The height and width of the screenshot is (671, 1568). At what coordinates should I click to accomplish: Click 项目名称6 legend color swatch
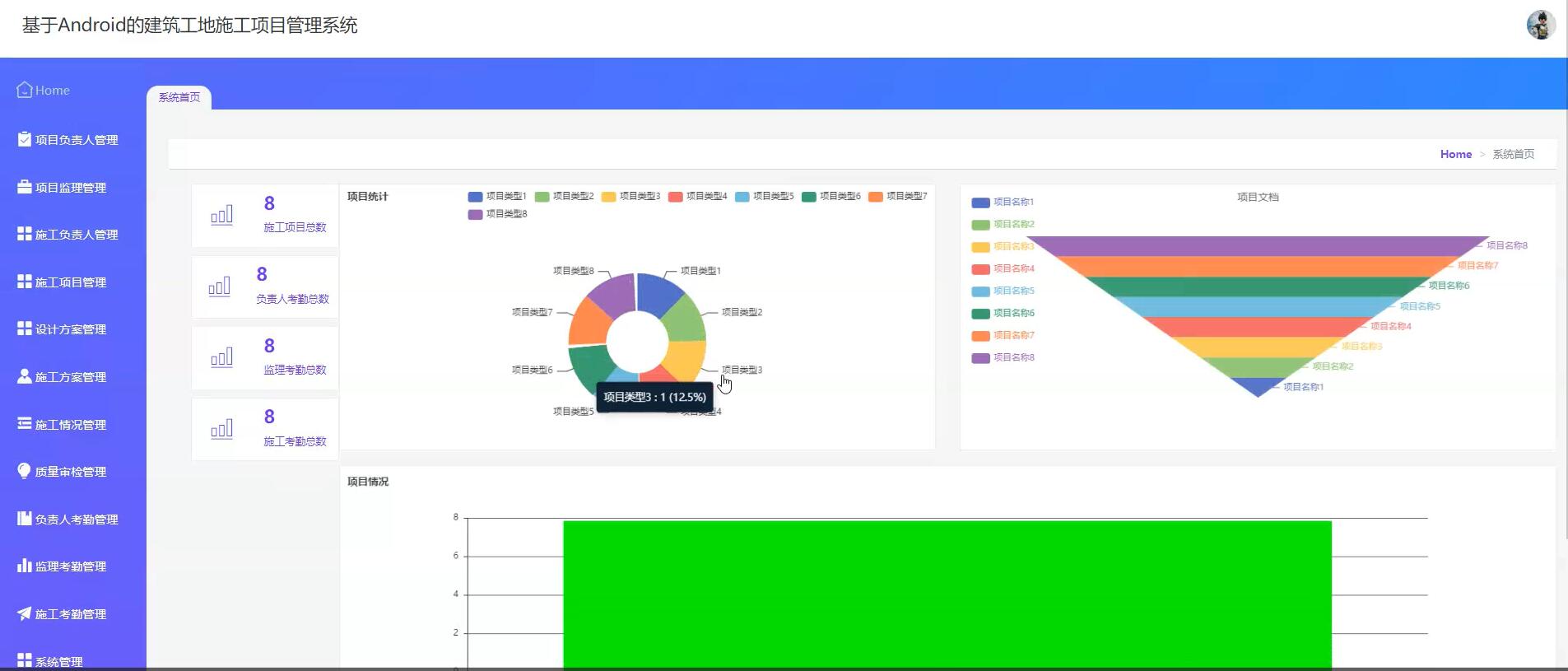(x=980, y=314)
